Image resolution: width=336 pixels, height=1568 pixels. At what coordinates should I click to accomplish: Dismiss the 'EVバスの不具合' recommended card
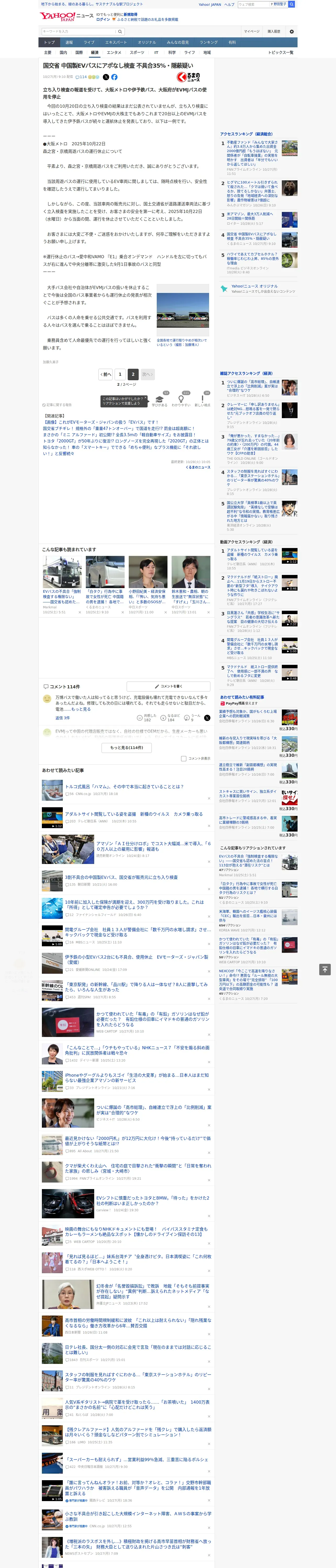pyautogui.click(x=80, y=612)
